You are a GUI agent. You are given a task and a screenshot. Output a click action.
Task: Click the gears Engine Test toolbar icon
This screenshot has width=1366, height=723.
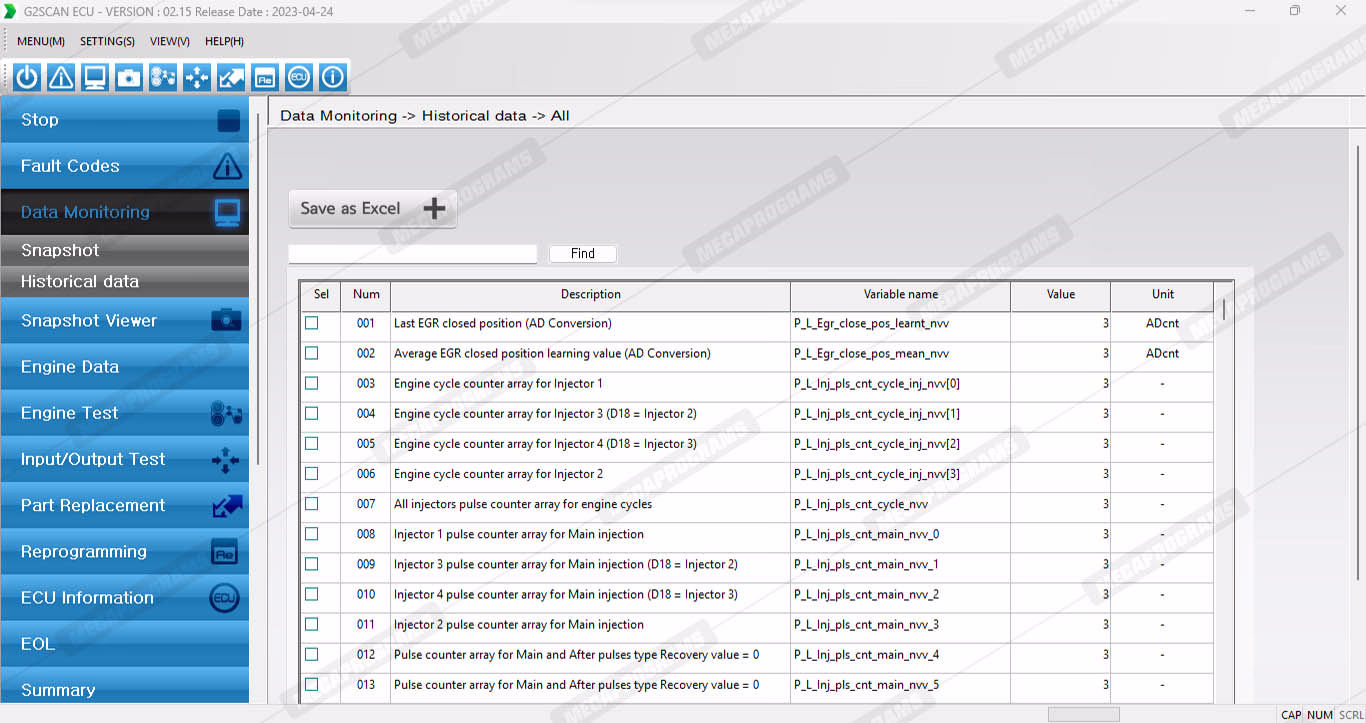pyautogui.click(x=163, y=77)
